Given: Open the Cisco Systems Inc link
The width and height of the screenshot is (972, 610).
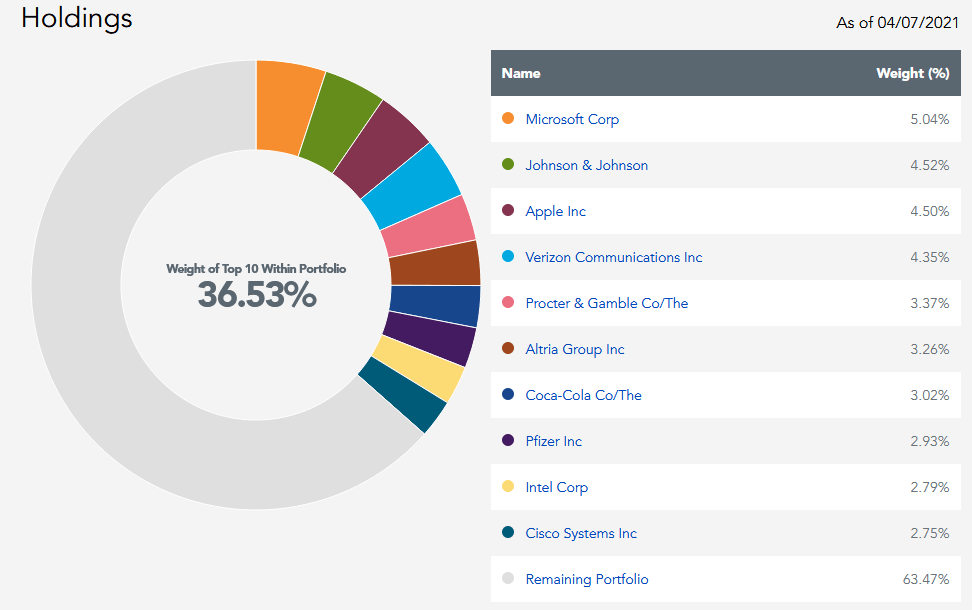Looking at the screenshot, I should [x=581, y=533].
